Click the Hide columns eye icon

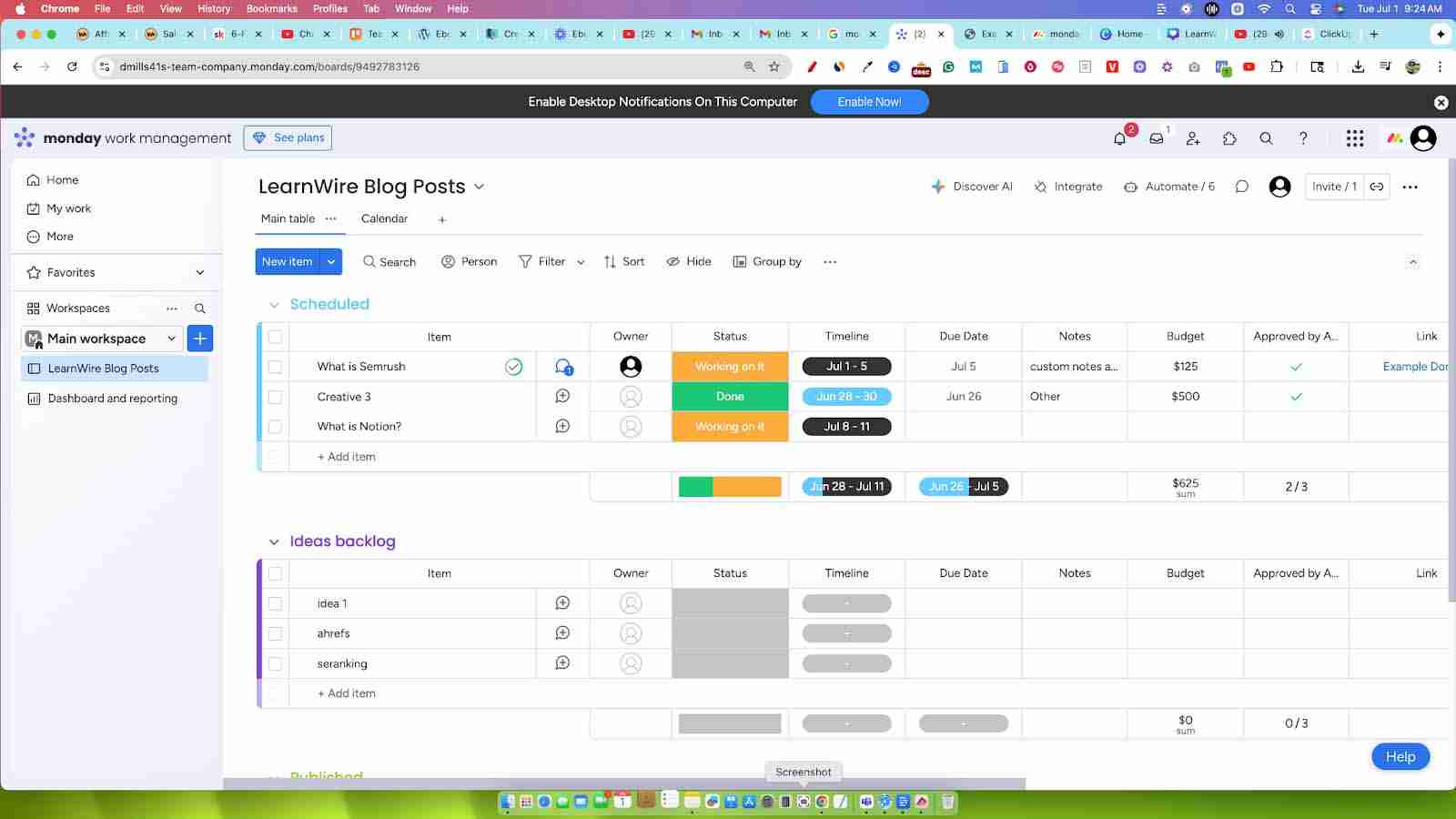689,261
